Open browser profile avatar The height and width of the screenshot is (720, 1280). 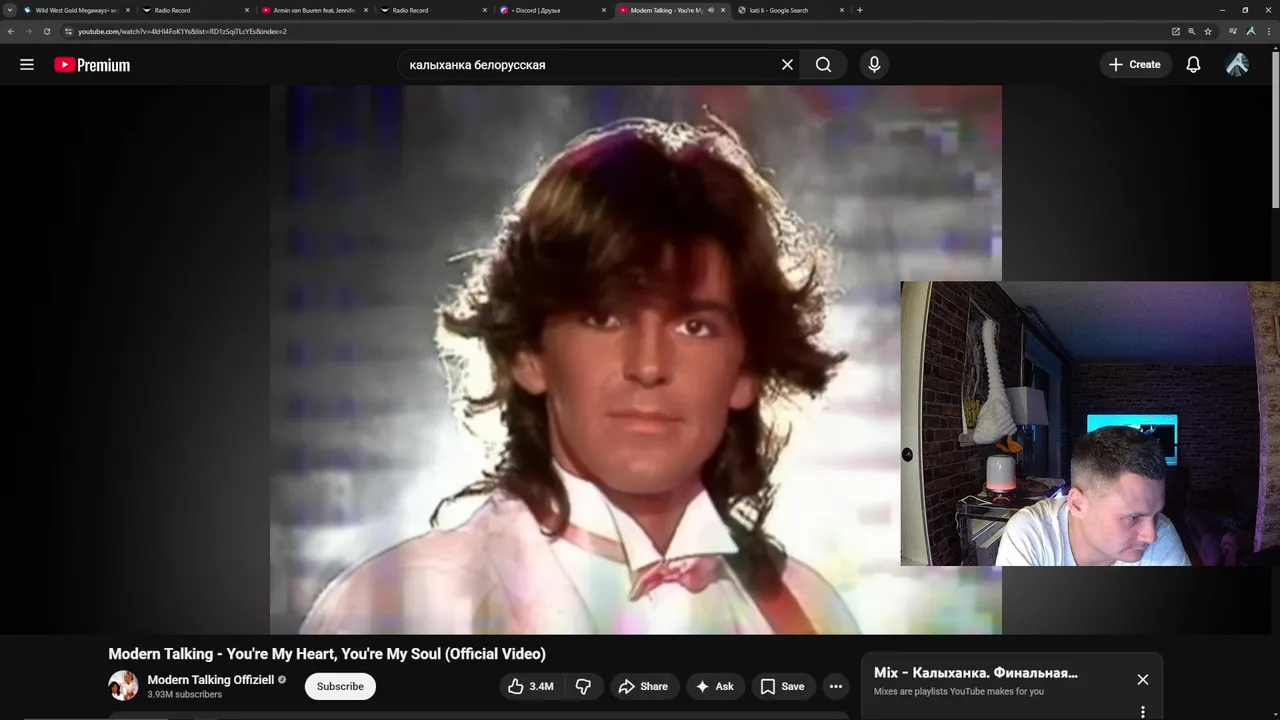(x=1251, y=31)
